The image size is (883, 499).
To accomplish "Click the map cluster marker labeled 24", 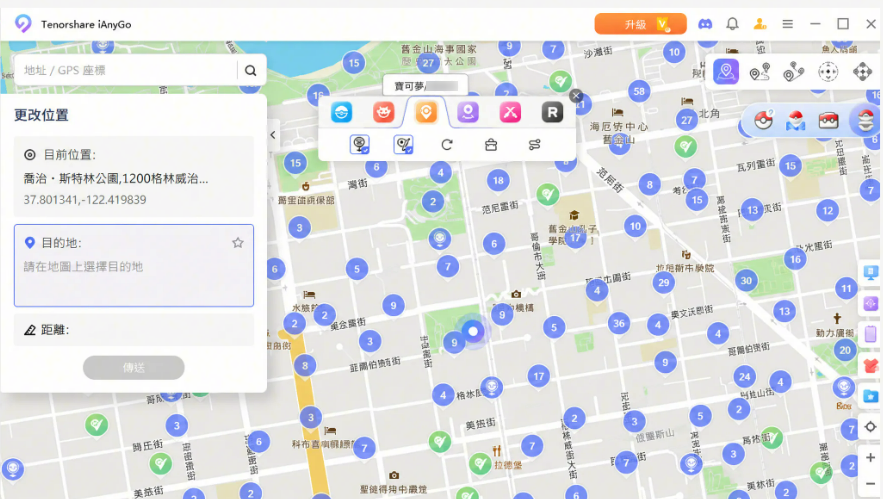I will coord(744,377).
